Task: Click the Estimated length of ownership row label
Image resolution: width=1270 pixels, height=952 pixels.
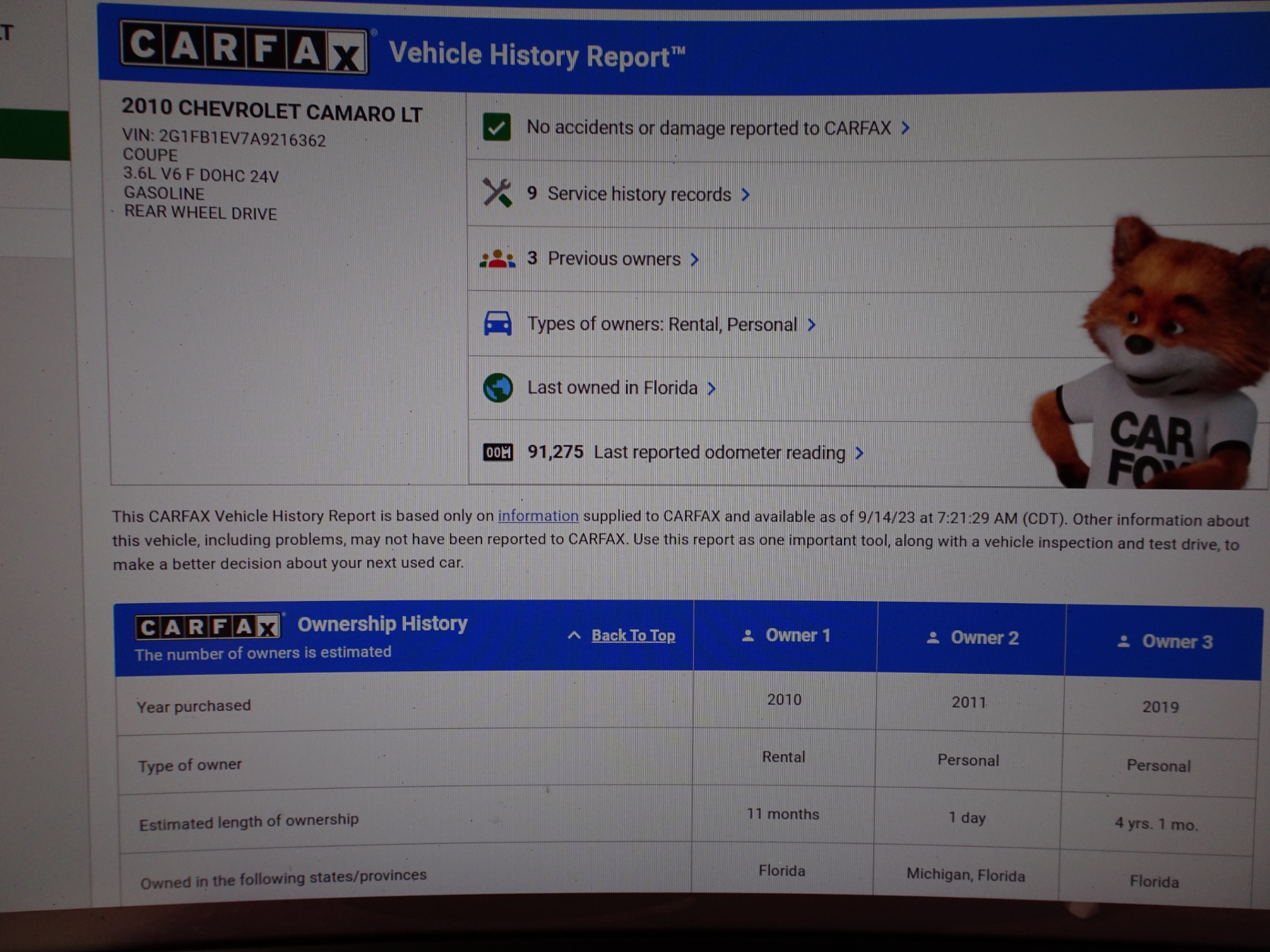Action: [249, 822]
